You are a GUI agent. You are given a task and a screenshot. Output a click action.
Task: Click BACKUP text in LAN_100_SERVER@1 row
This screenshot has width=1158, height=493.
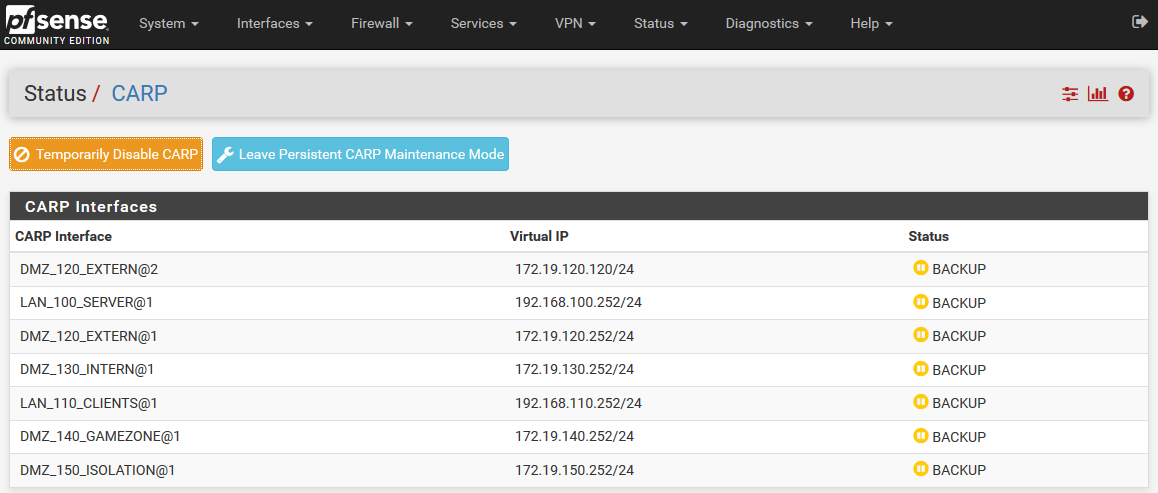click(959, 303)
